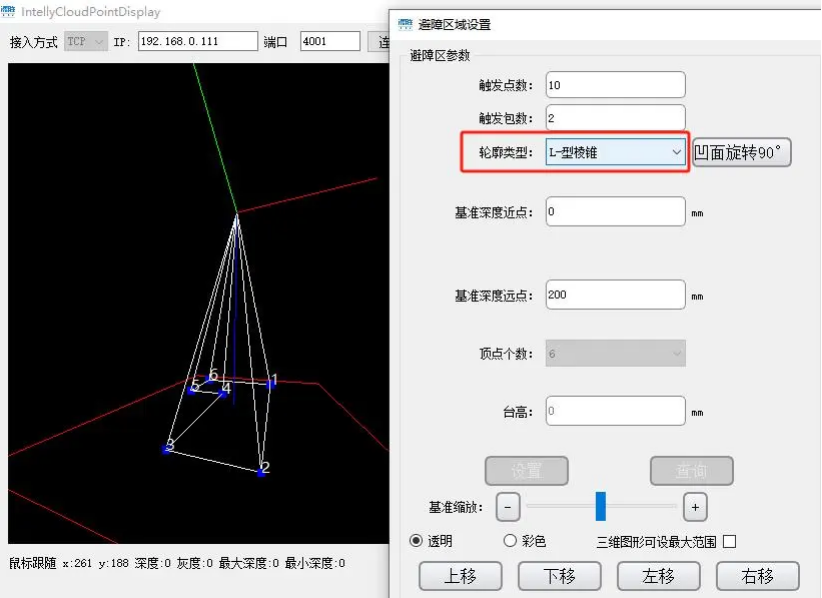
Task: Click the plus button for 基准缩放
Action: pyautogui.click(x=695, y=507)
